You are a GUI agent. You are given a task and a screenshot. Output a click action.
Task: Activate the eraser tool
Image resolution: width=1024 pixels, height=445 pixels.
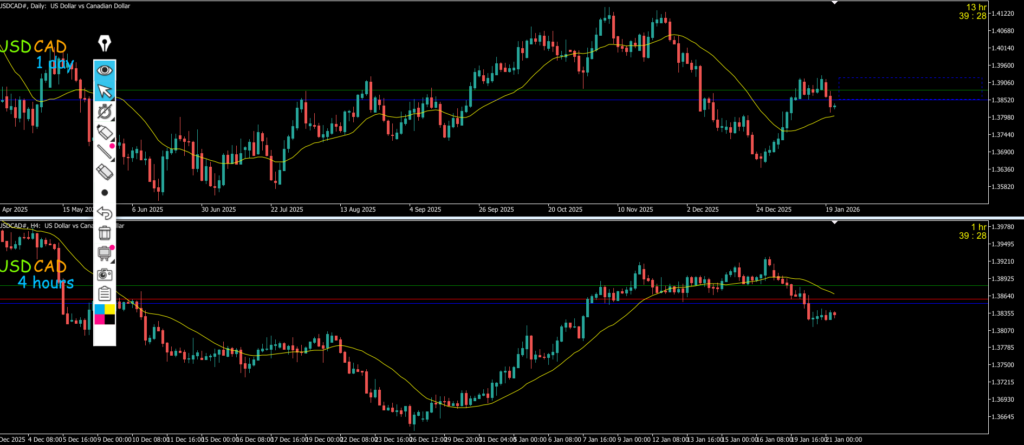[104, 172]
